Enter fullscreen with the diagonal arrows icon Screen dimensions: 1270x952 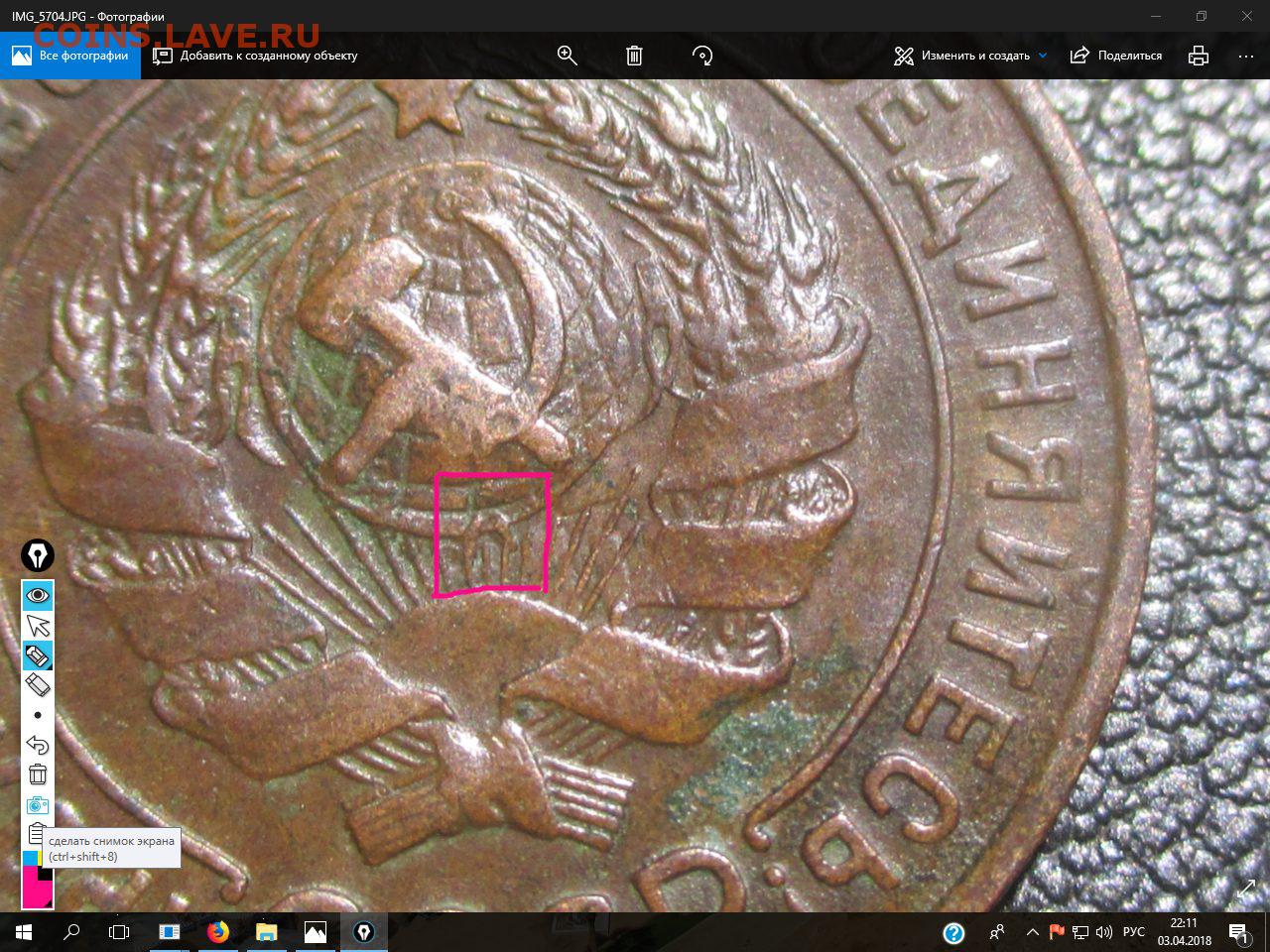(x=1246, y=889)
